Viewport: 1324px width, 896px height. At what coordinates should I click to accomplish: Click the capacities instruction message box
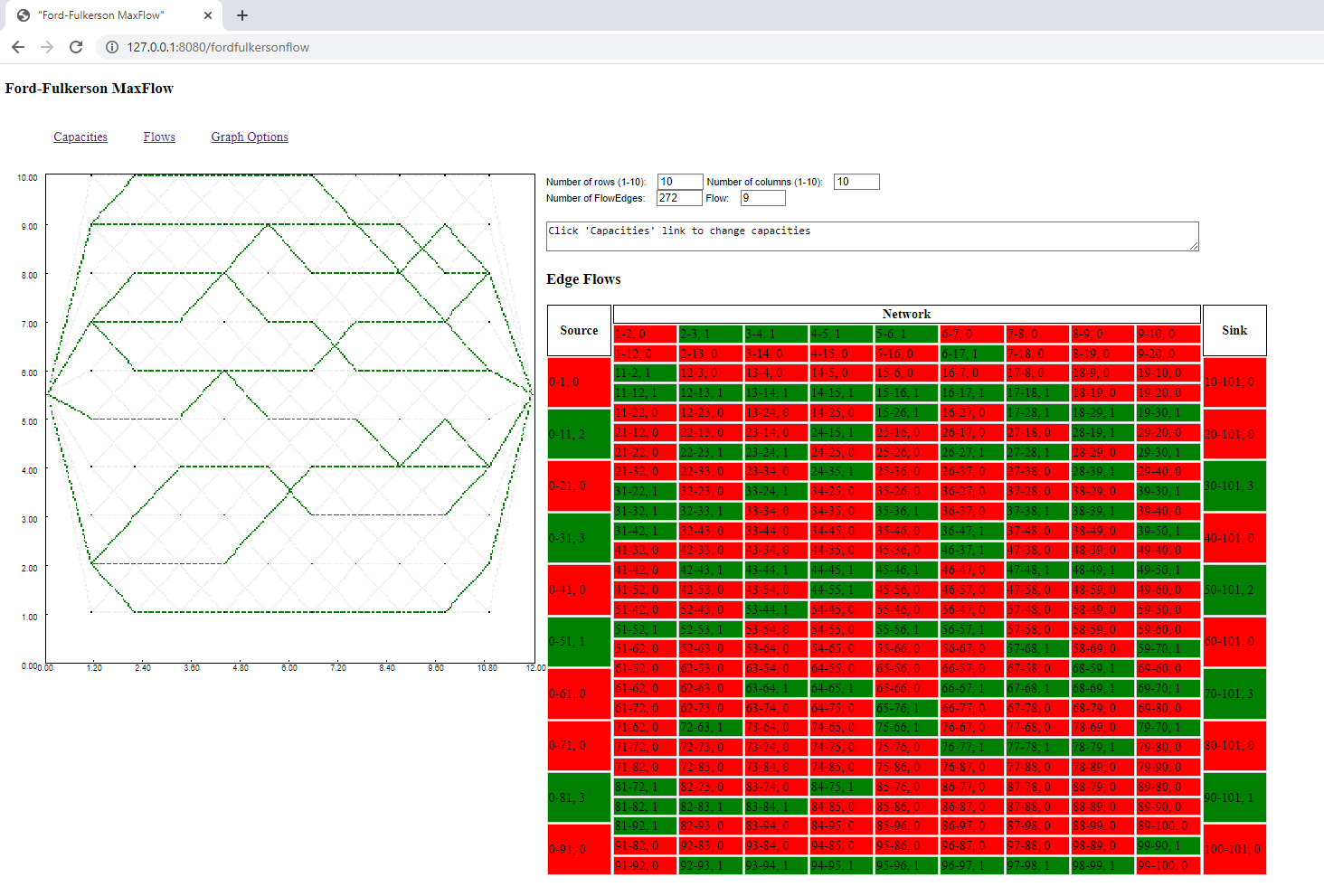coord(871,236)
